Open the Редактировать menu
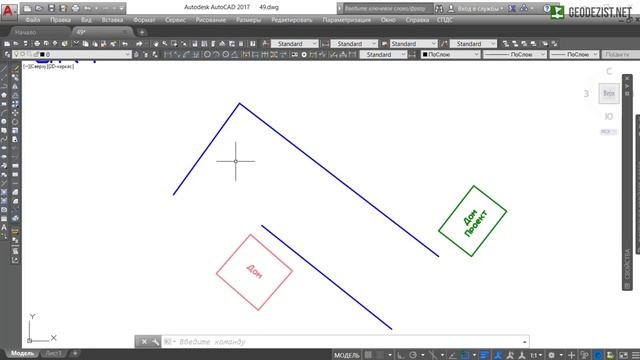 pyautogui.click(x=292, y=20)
